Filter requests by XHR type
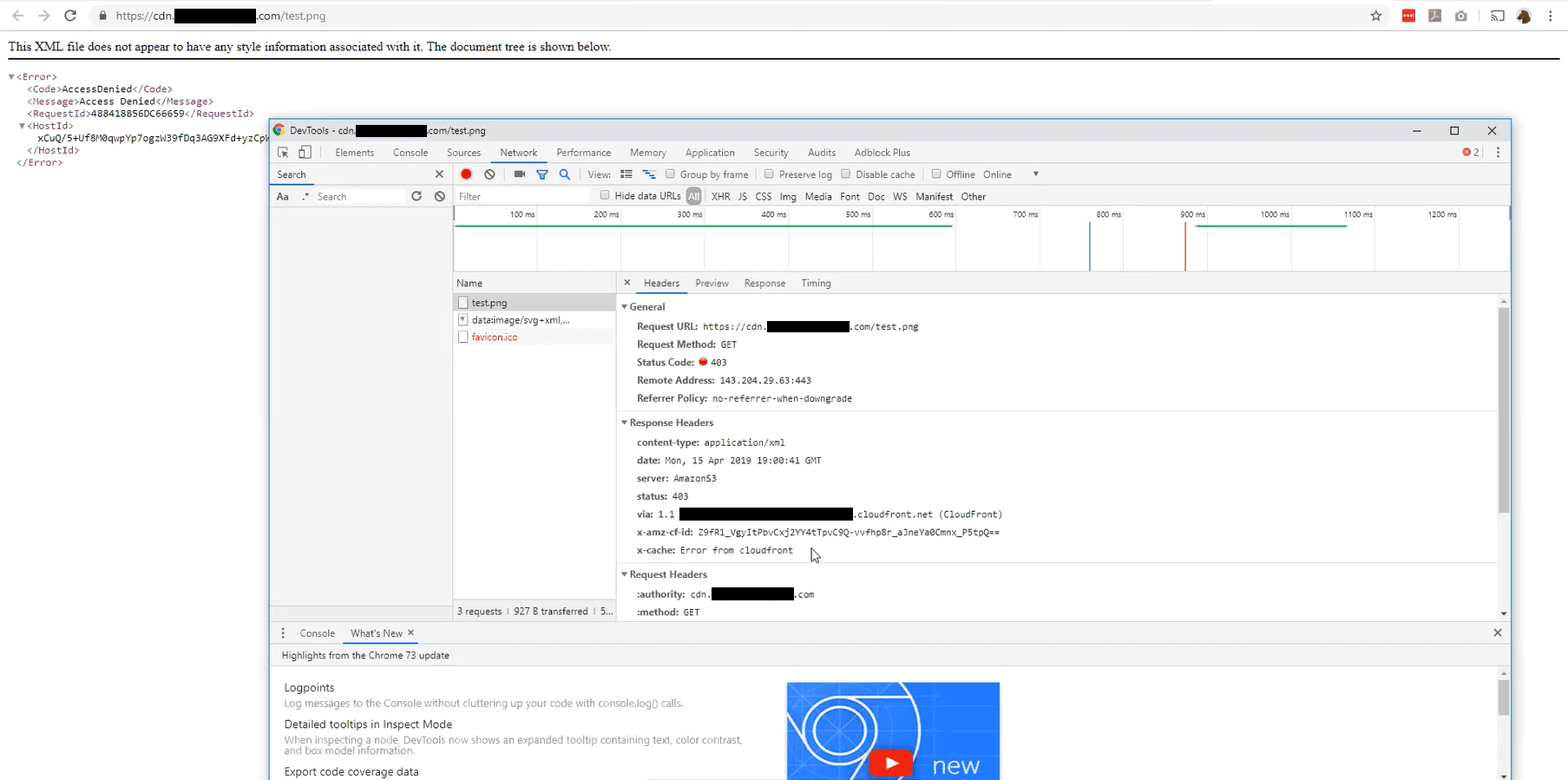1568x780 pixels. point(720,197)
